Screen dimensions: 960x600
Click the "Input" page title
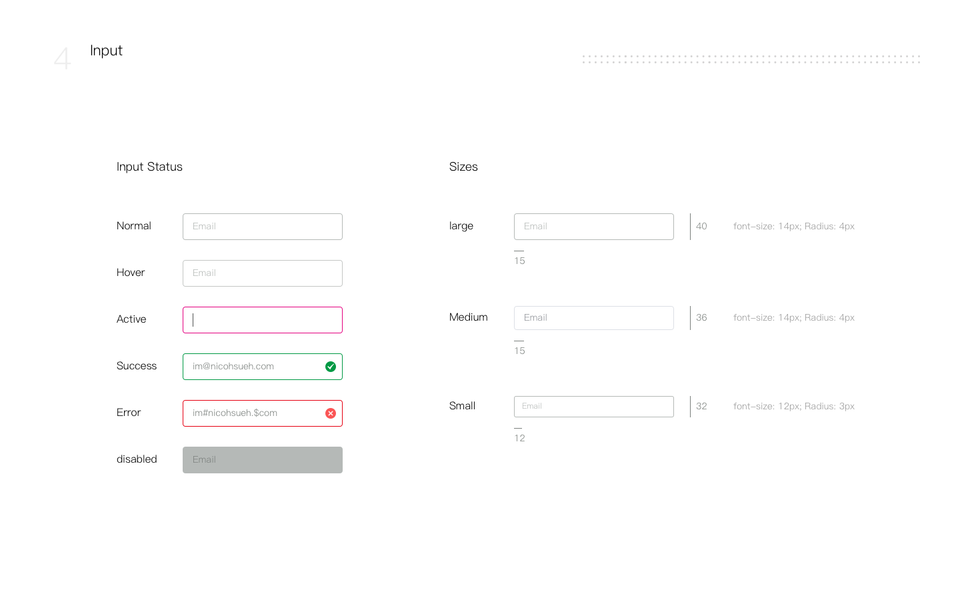point(106,51)
